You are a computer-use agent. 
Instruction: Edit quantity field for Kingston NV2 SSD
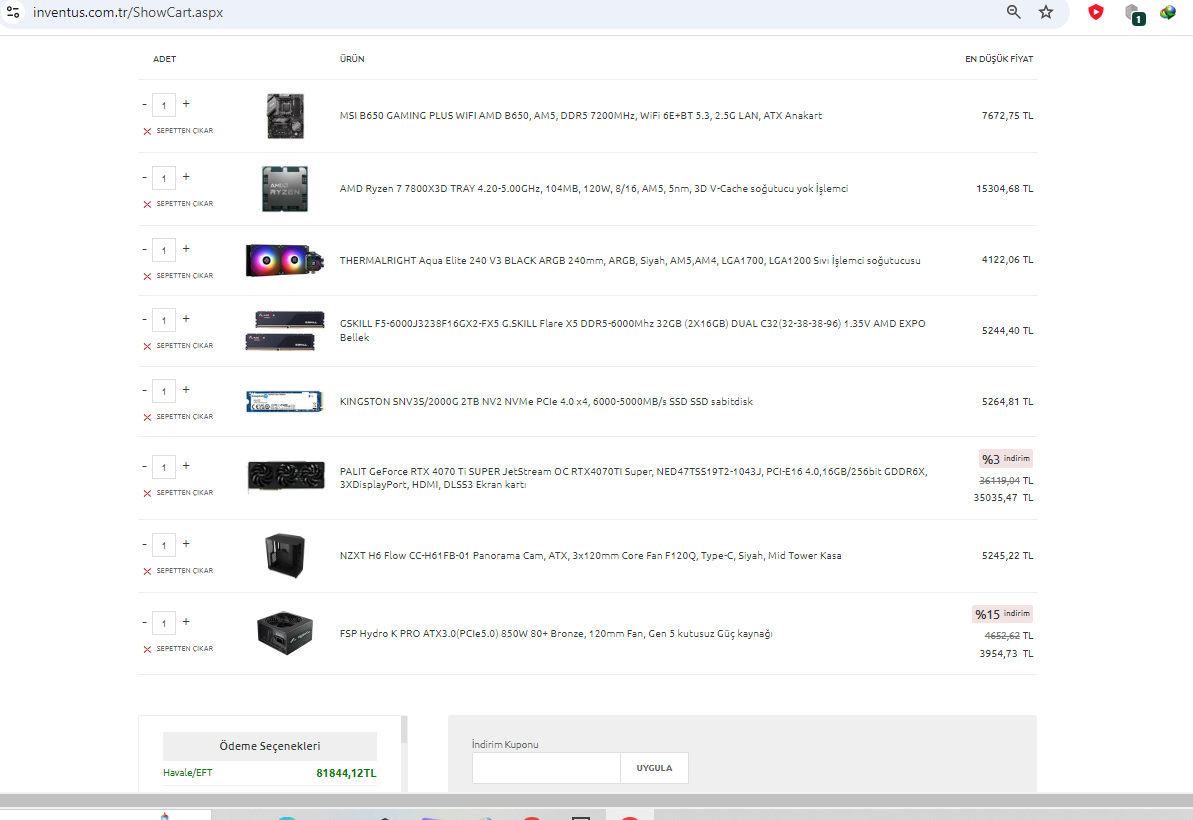click(x=164, y=391)
